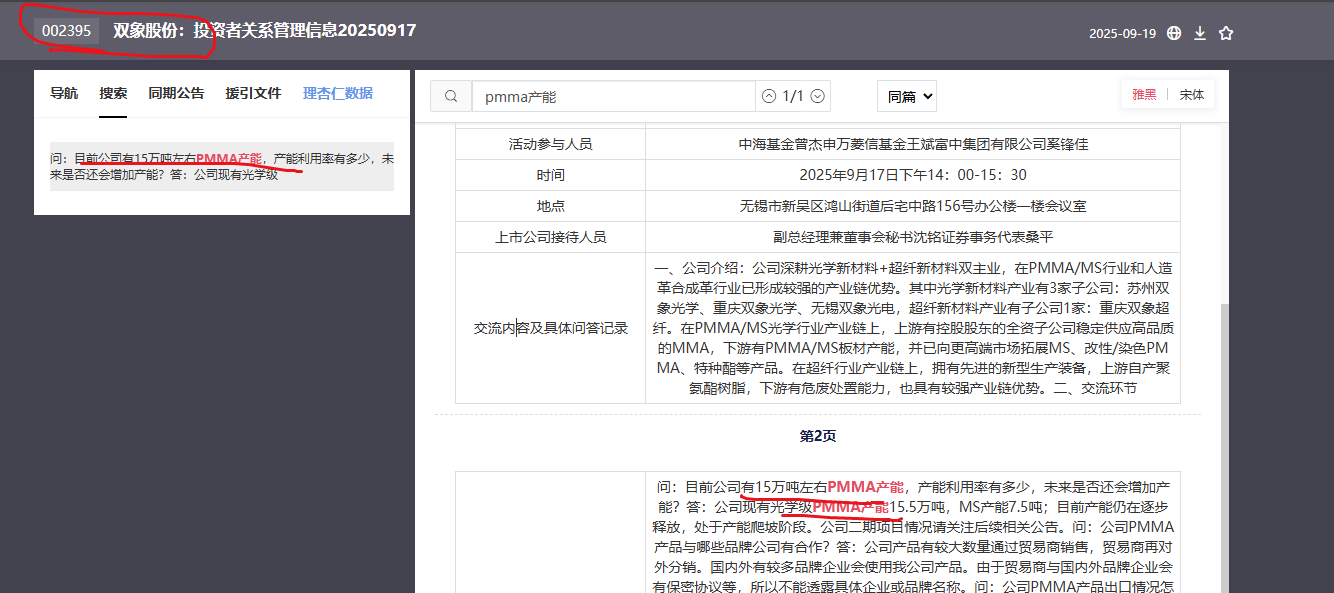Image resolution: width=1334 pixels, height=593 pixels.
Task: Click the highlighted PMMA产能 match in page 2
Action: coord(865,487)
